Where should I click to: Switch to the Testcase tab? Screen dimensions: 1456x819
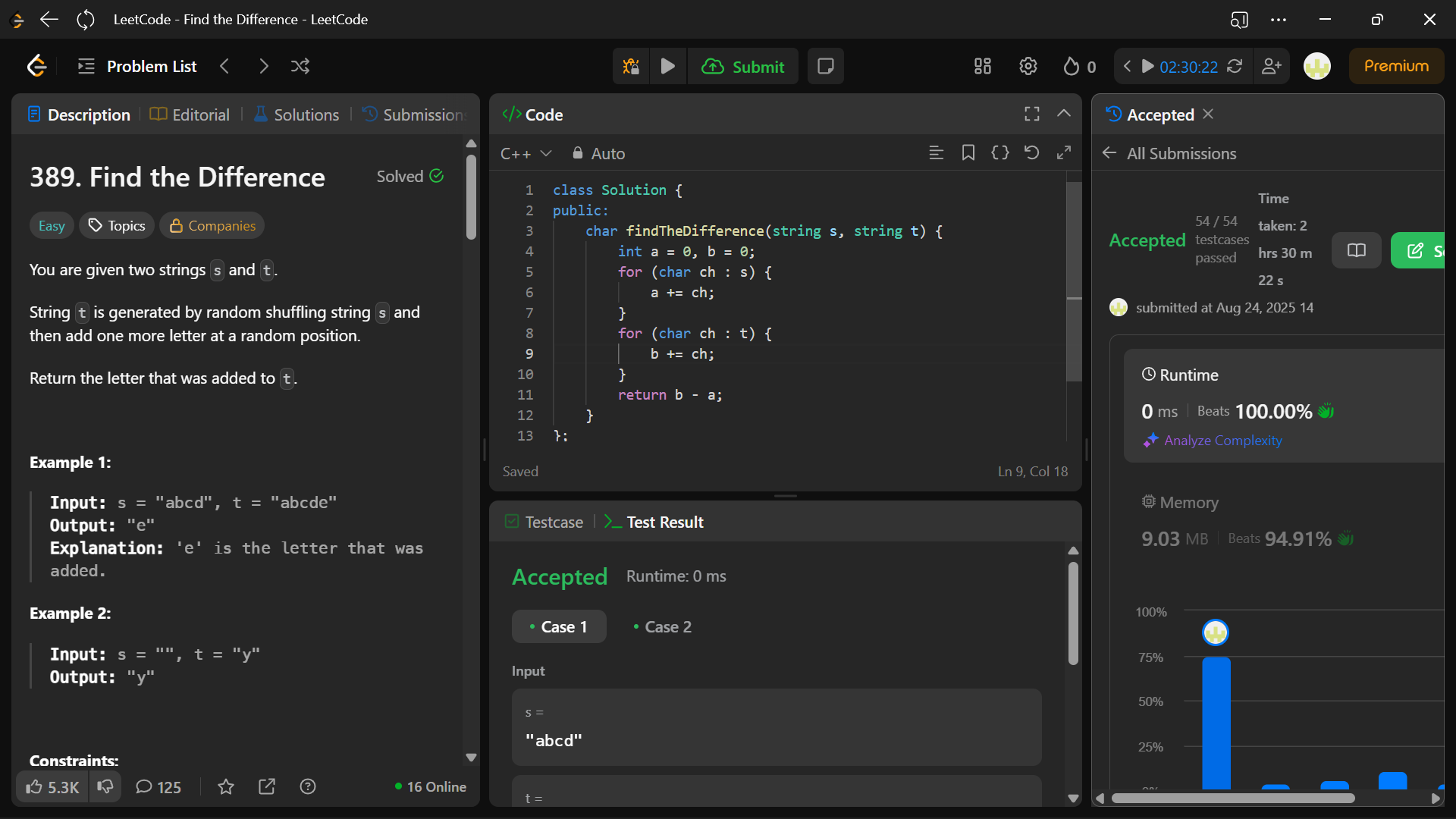point(544,522)
